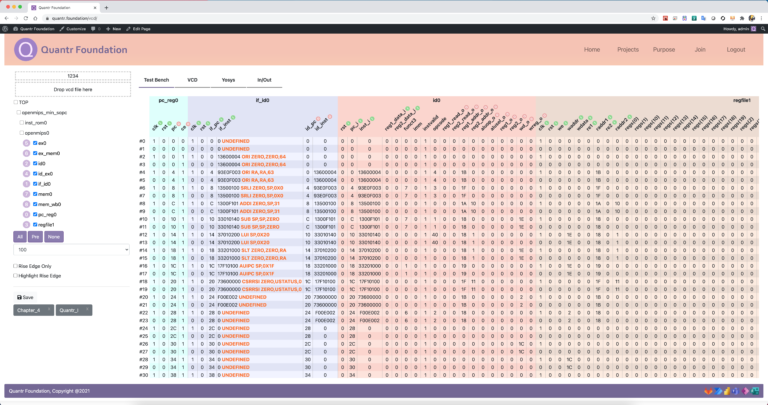Click the purple circle badge beside ex0

coord(26,143)
